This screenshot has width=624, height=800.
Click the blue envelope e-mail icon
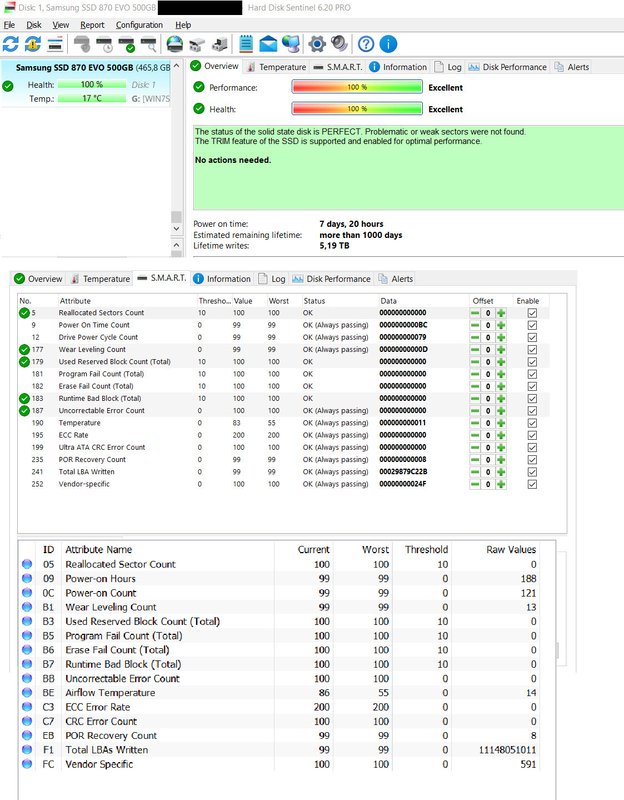pyautogui.click(x=268, y=44)
